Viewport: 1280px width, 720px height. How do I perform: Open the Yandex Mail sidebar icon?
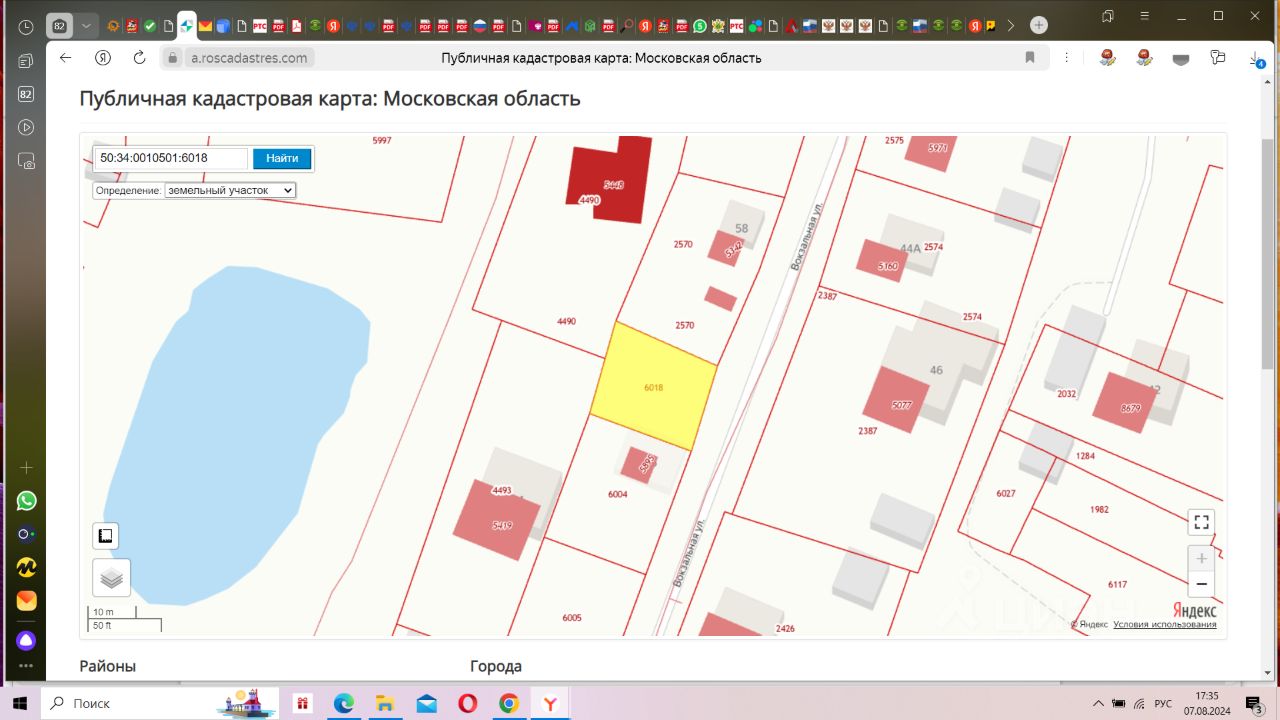27,601
